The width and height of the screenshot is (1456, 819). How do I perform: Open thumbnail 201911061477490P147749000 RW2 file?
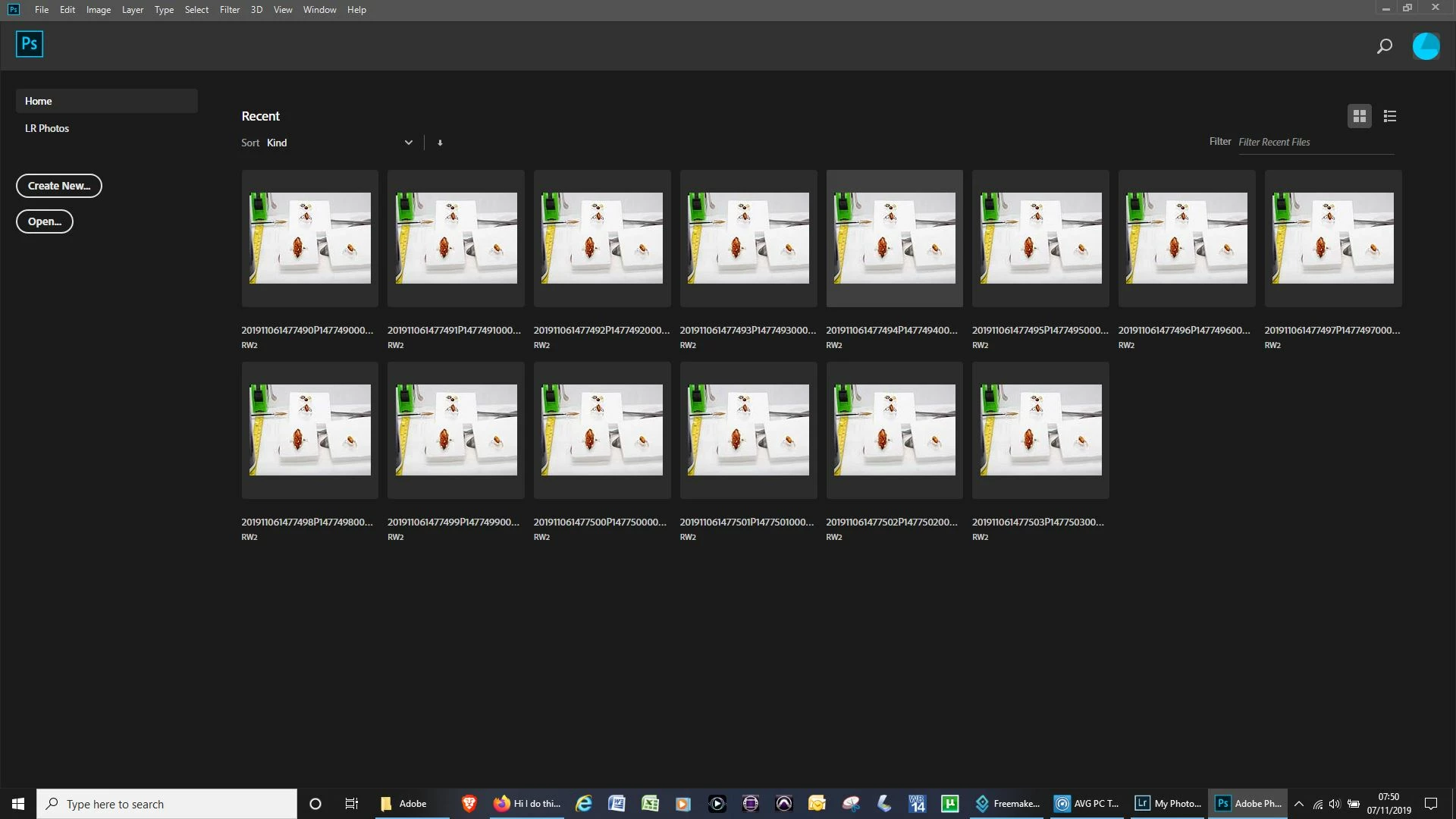point(310,238)
